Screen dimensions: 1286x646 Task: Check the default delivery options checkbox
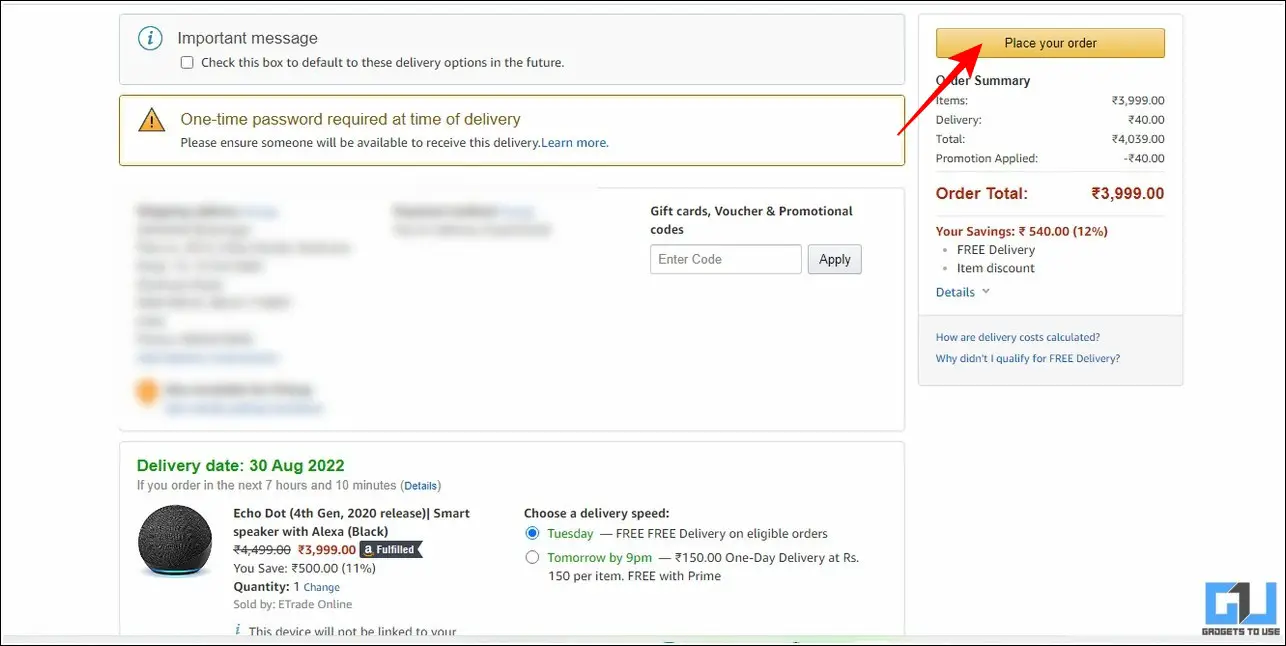click(187, 62)
